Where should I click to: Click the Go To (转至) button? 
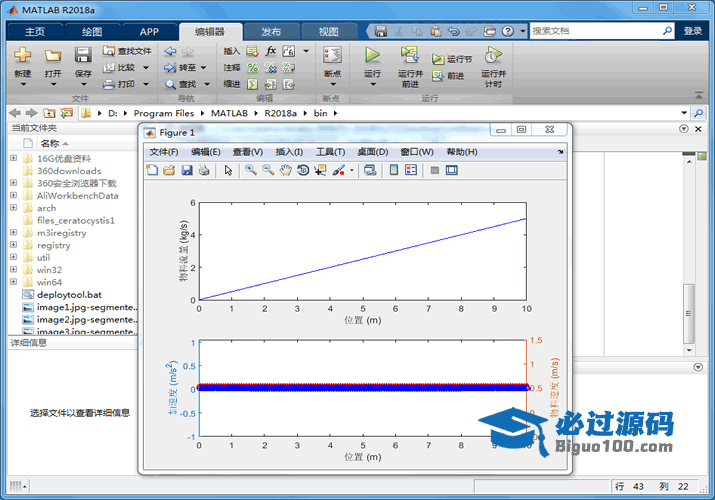coord(180,67)
